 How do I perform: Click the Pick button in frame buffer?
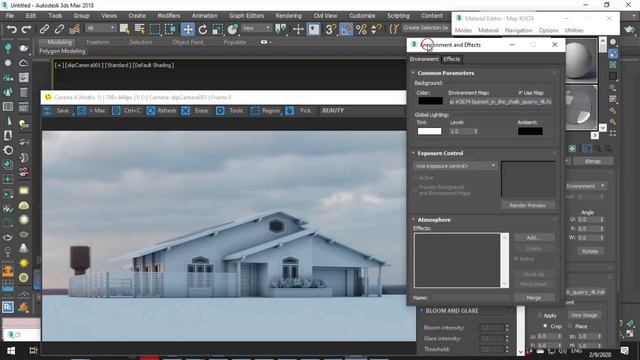(299, 111)
